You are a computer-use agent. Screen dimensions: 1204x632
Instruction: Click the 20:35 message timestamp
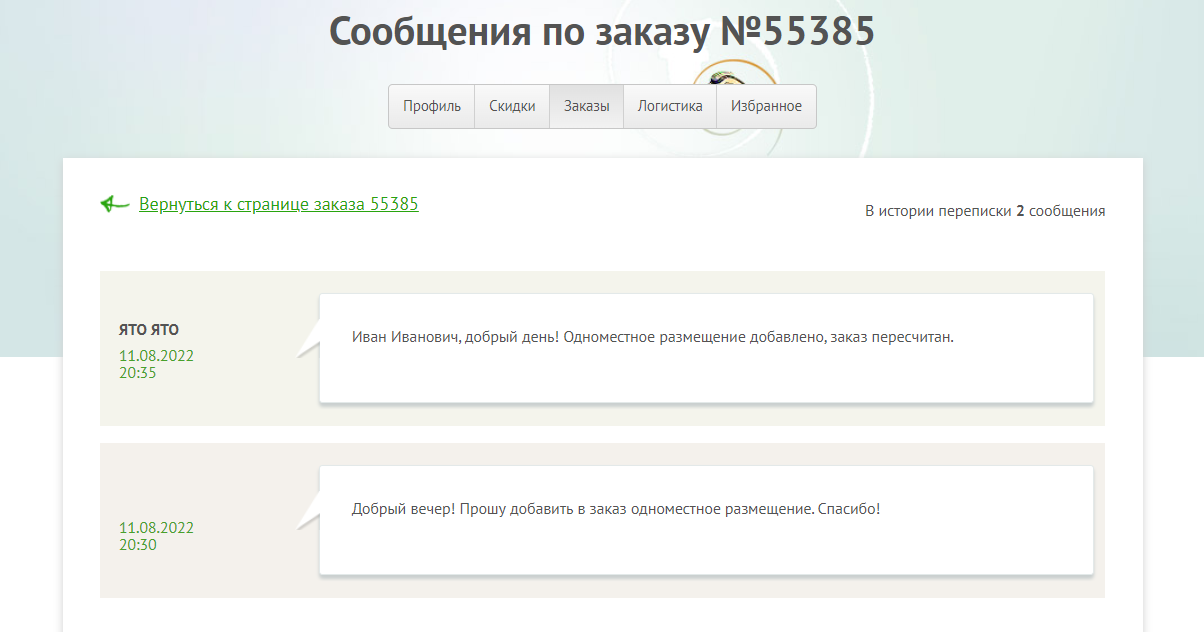(x=138, y=373)
